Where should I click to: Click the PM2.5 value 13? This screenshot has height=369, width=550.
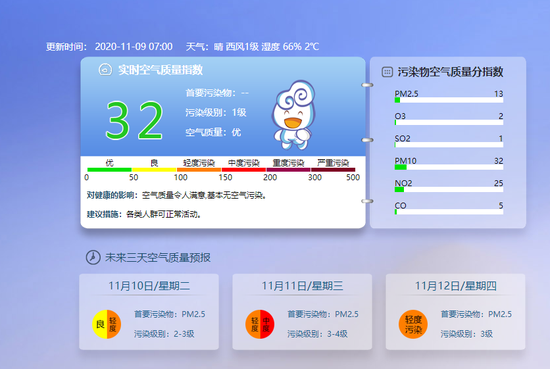499,94
